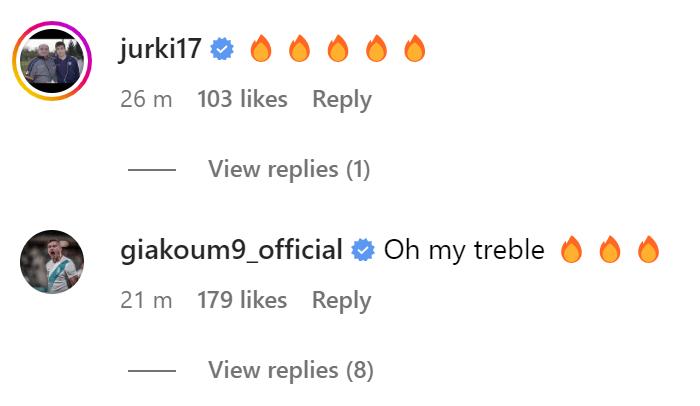This screenshot has height=406, width=700.
Task: Reply to giakoum9_official's comment
Action: [342, 301]
